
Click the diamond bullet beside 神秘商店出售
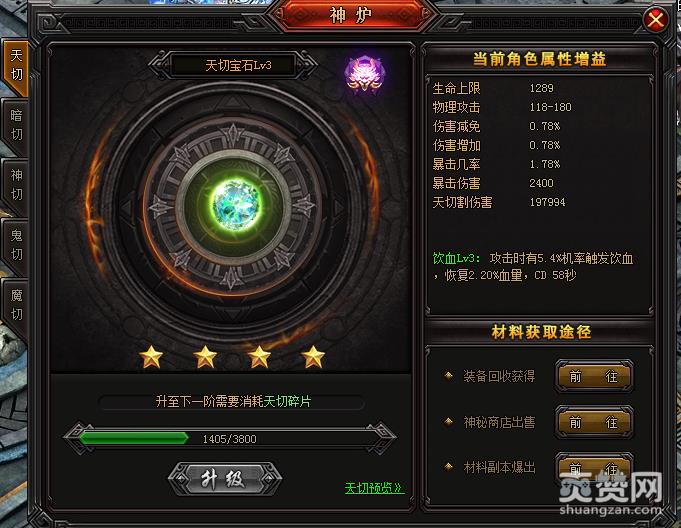pyautogui.click(x=449, y=422)
